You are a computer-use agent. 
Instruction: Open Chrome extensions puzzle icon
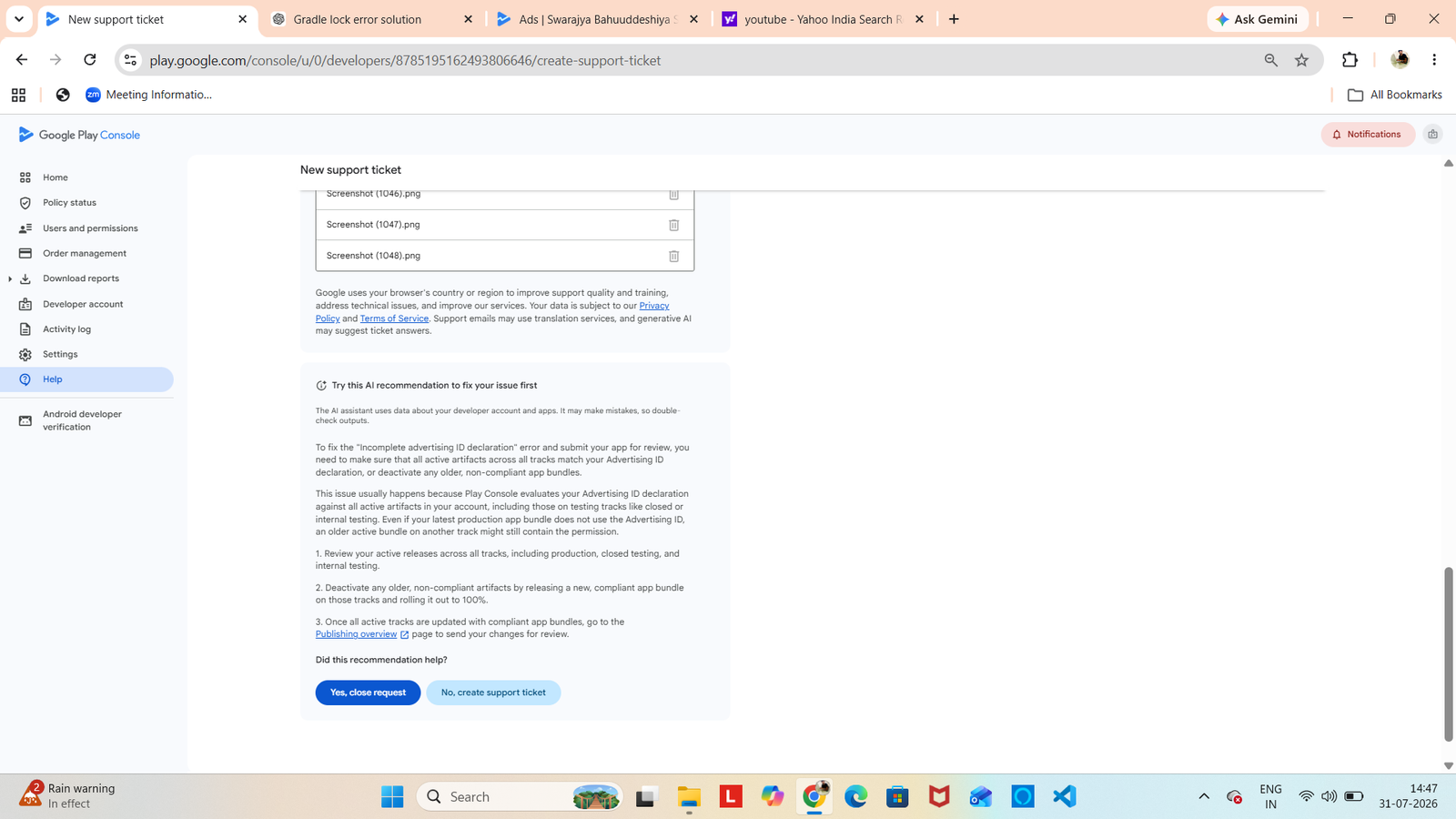(1350, 60)
